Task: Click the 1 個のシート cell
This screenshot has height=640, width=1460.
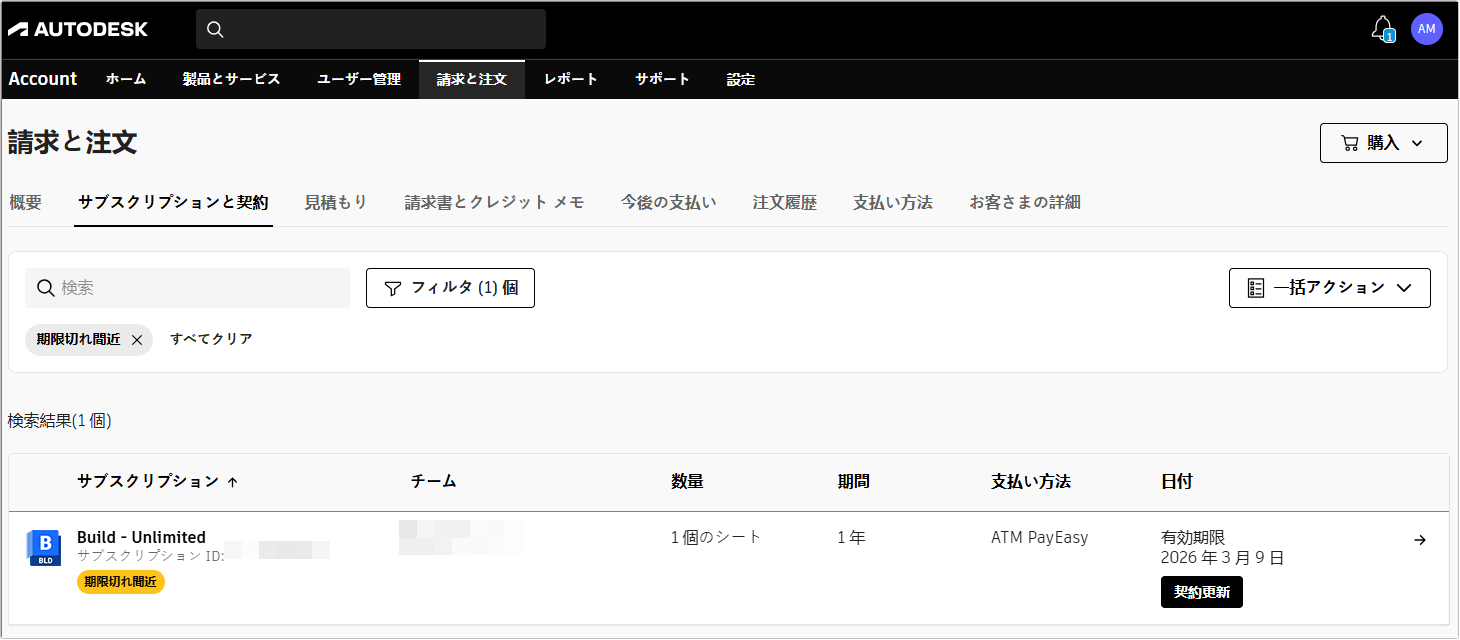Action: coord(716,537)
